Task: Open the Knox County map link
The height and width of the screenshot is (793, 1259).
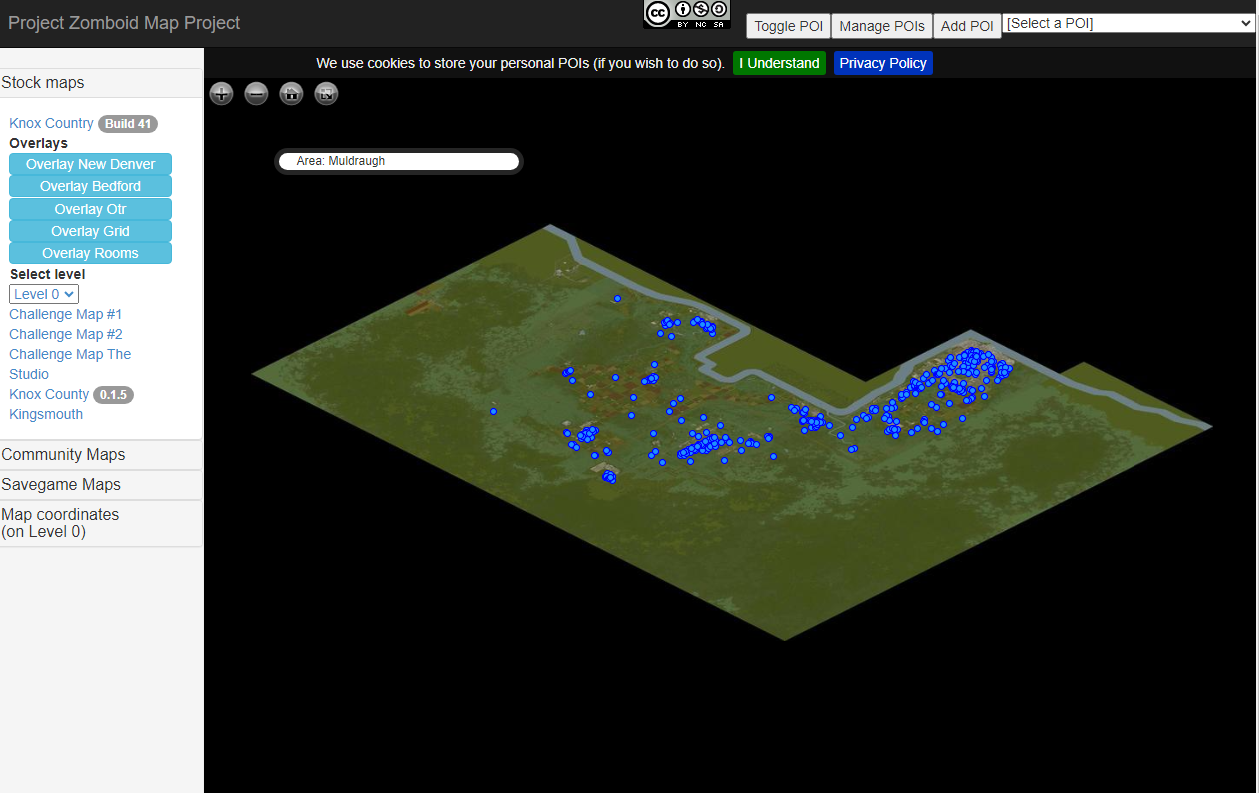Action: tap(49, 394)
